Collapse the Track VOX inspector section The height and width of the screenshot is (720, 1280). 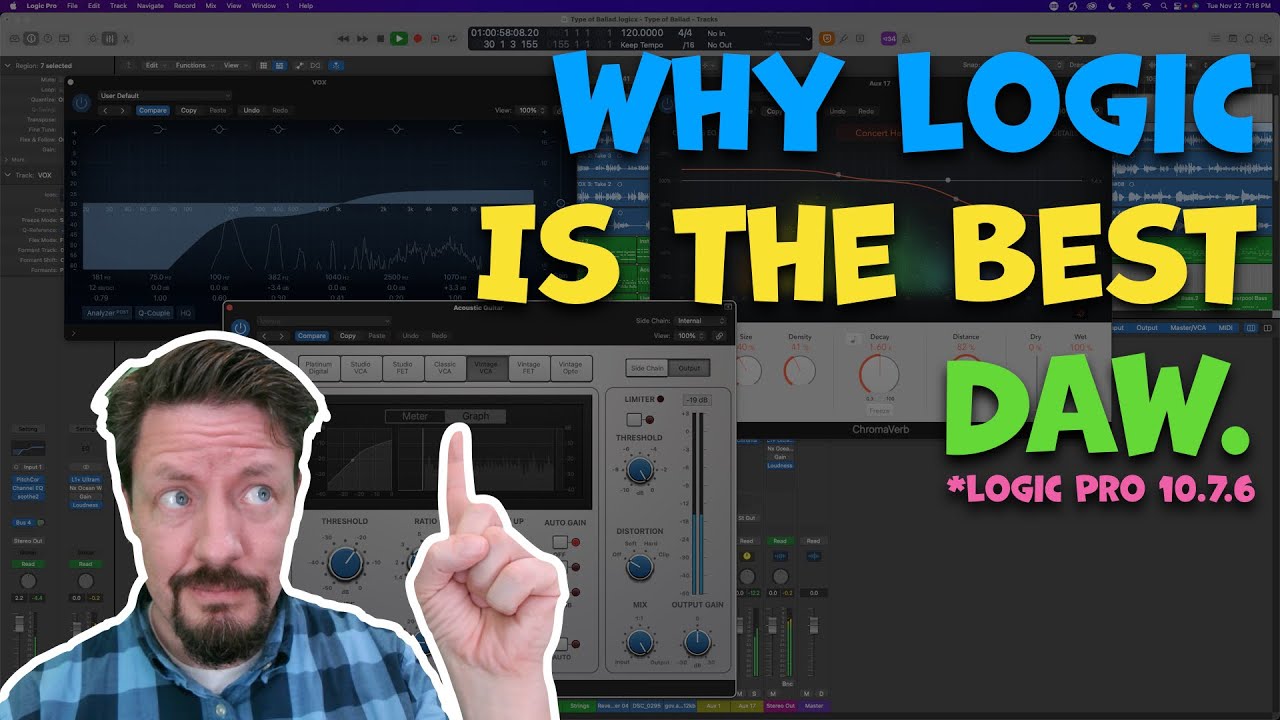click(x=7, y=175)
